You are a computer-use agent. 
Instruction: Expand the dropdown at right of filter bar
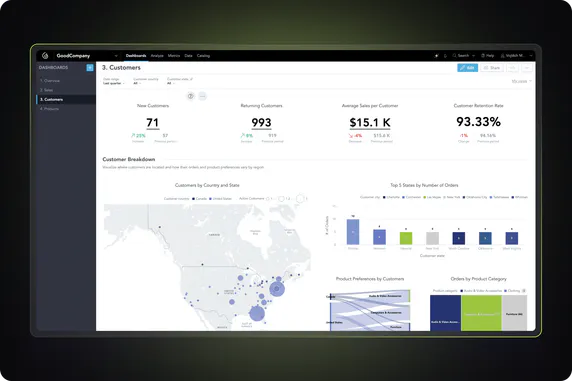[x=521, y=81]
